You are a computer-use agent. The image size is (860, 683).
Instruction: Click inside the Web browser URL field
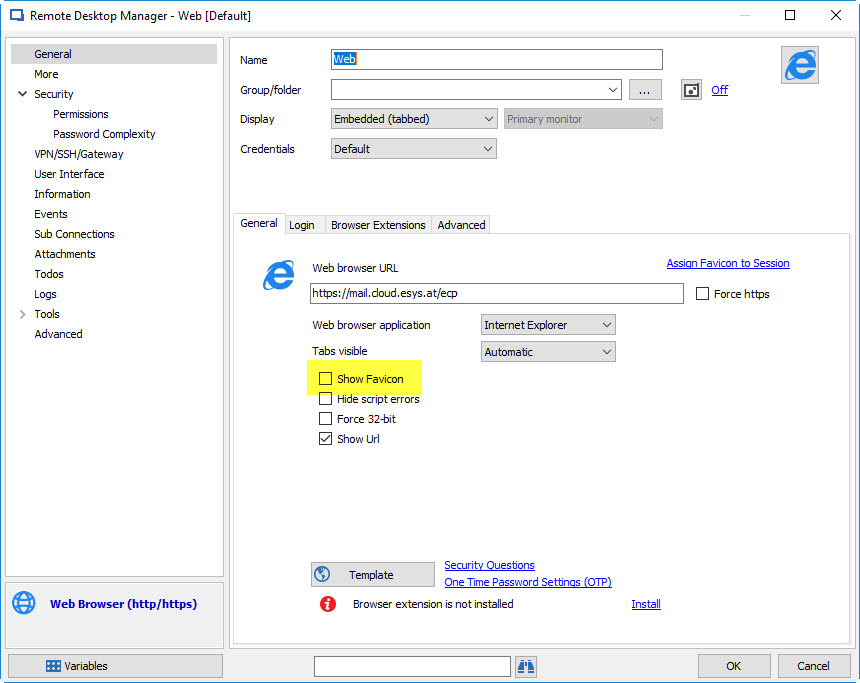(495, 293)
